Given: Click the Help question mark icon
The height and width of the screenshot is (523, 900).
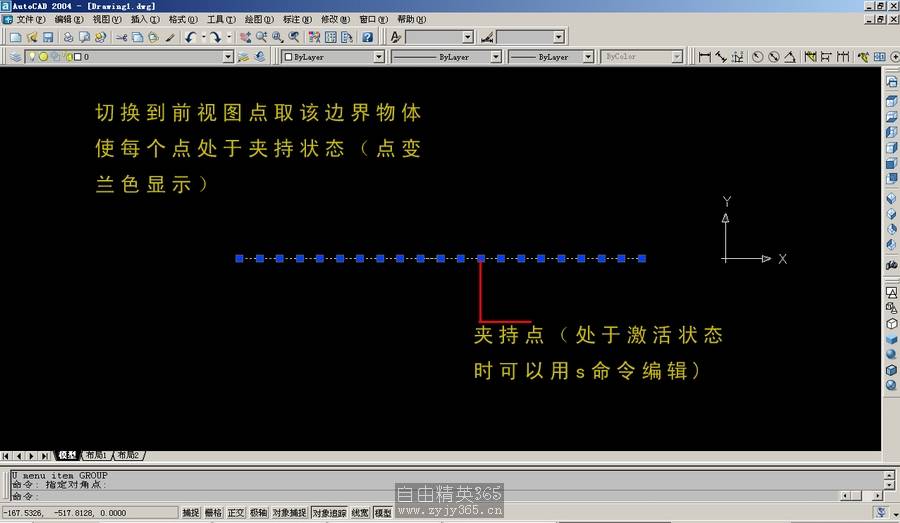Looking at the screenshot, I should click(x=367, y=37).
